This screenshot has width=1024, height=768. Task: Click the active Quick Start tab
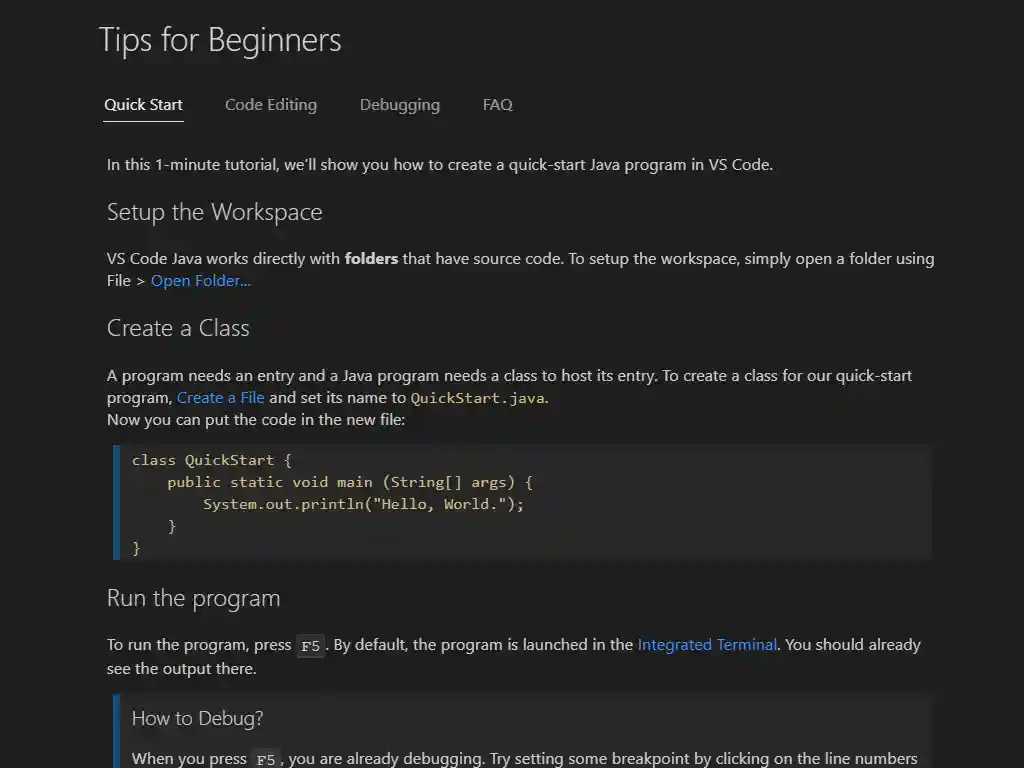coord(143,104)
